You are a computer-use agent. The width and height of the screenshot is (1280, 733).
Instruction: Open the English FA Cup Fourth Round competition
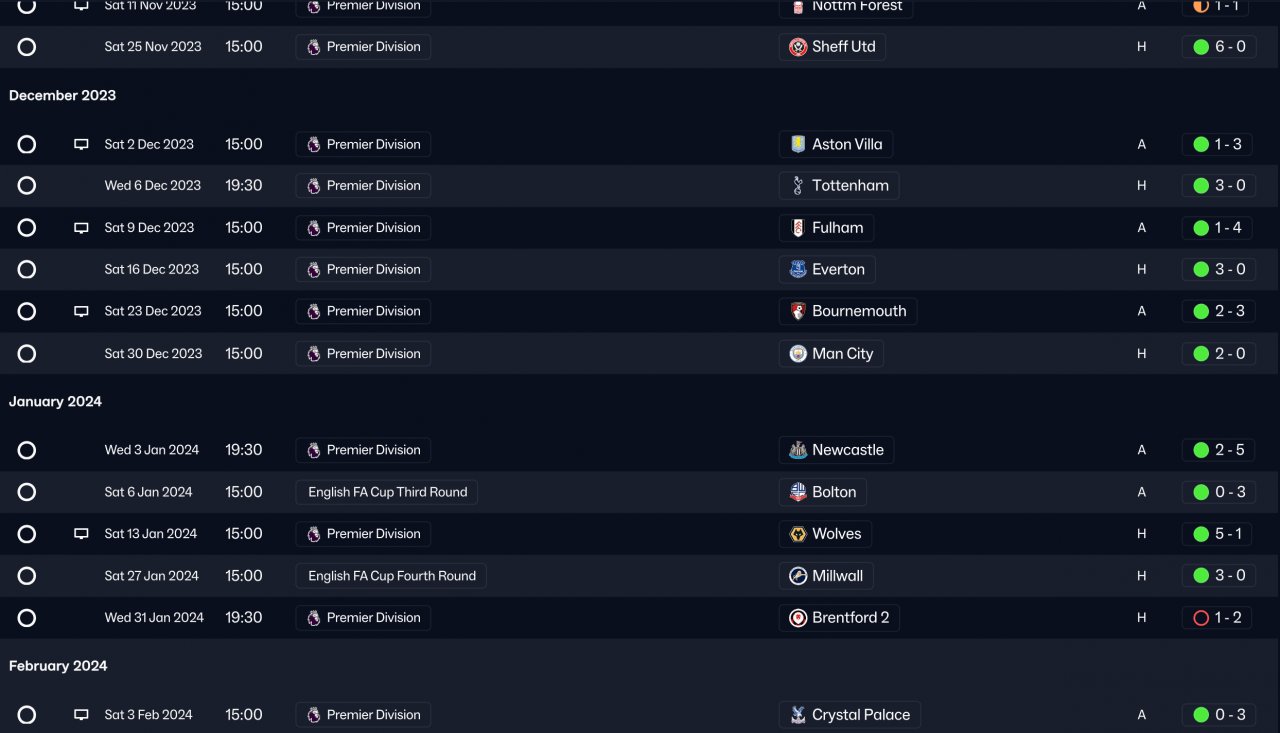point(391,576)
